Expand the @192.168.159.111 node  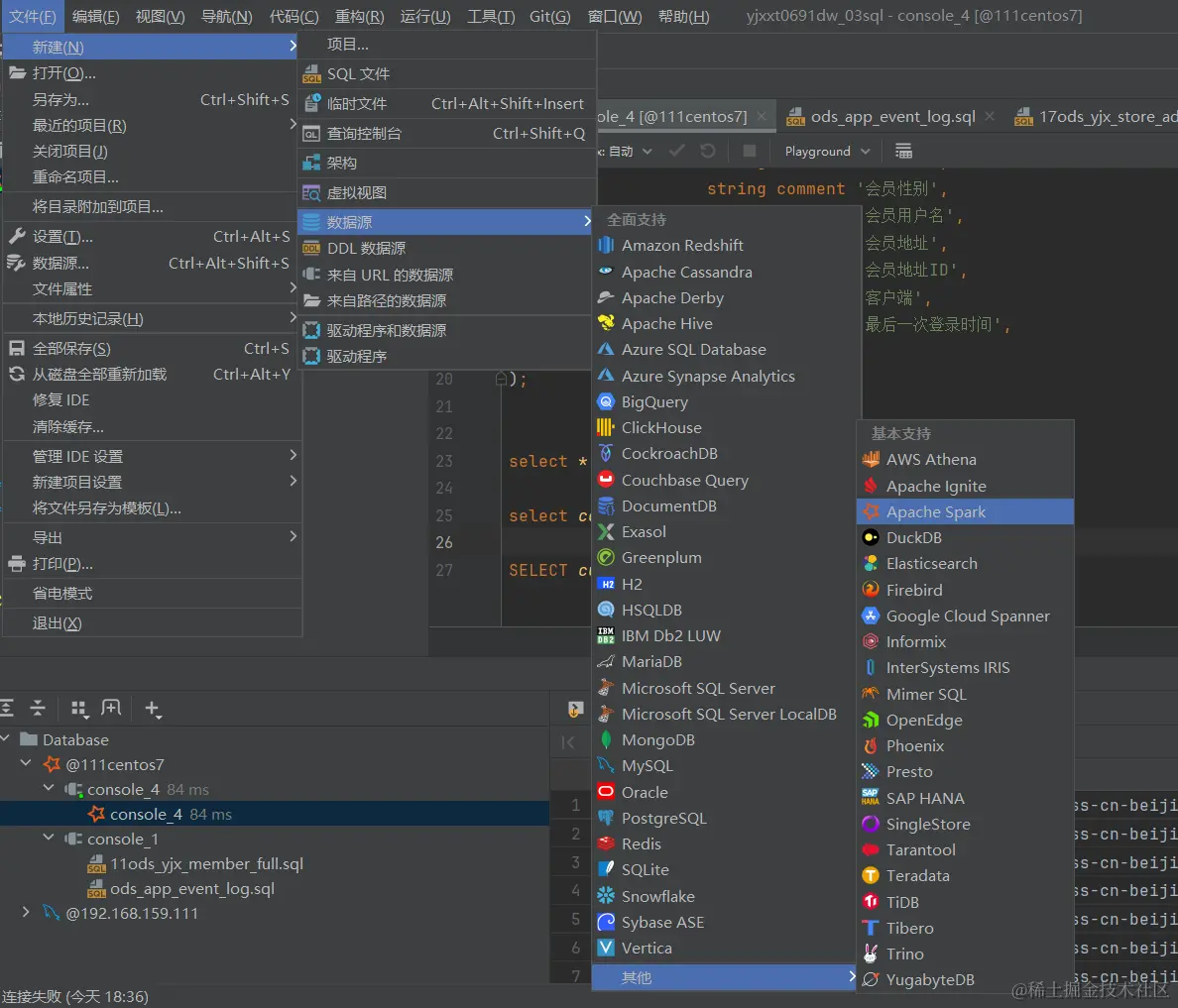[27, 913]
